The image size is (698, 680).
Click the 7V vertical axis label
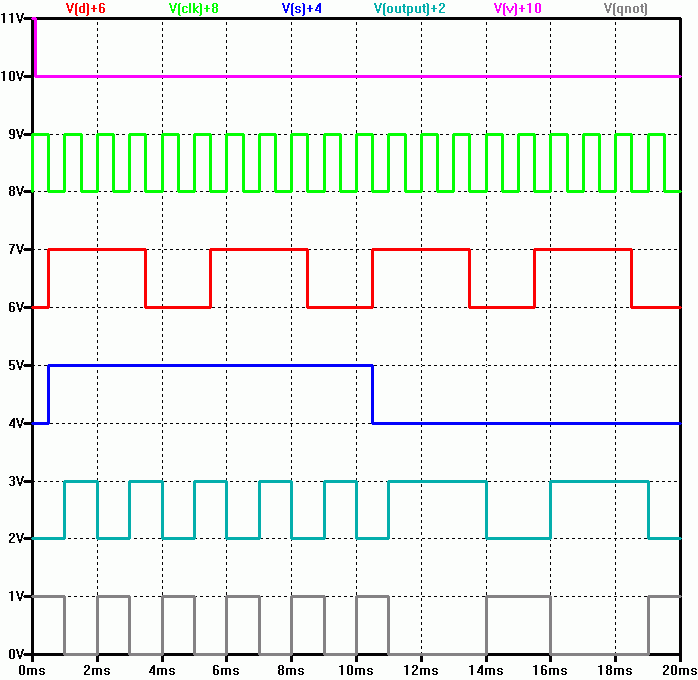[16, 249]
